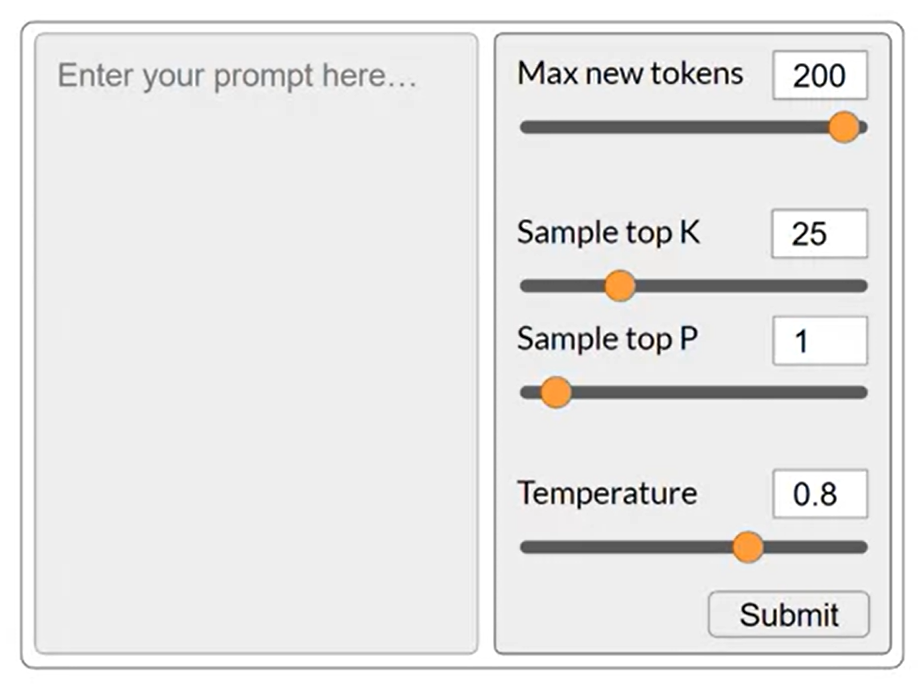Select the Temperature field showing 0.8
The height and width of the screenshot is (687, 922).
(x=820, y=494)
